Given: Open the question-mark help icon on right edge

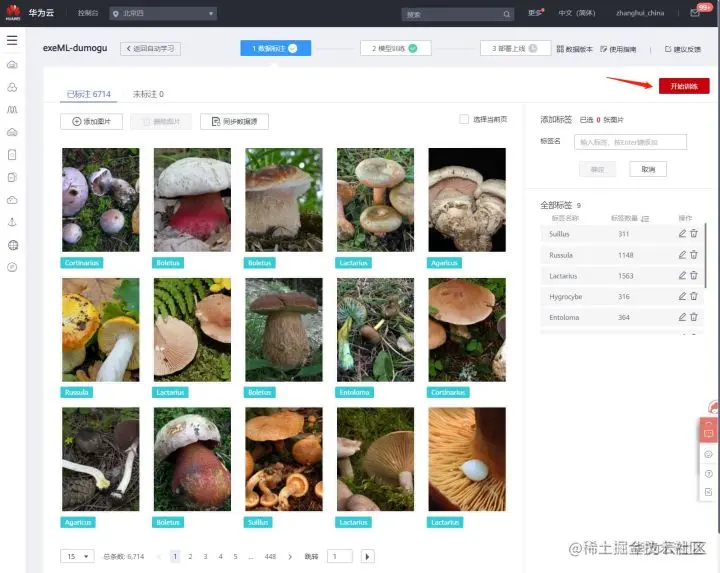Looking at the screenshot, I should [x=709, y=473].
